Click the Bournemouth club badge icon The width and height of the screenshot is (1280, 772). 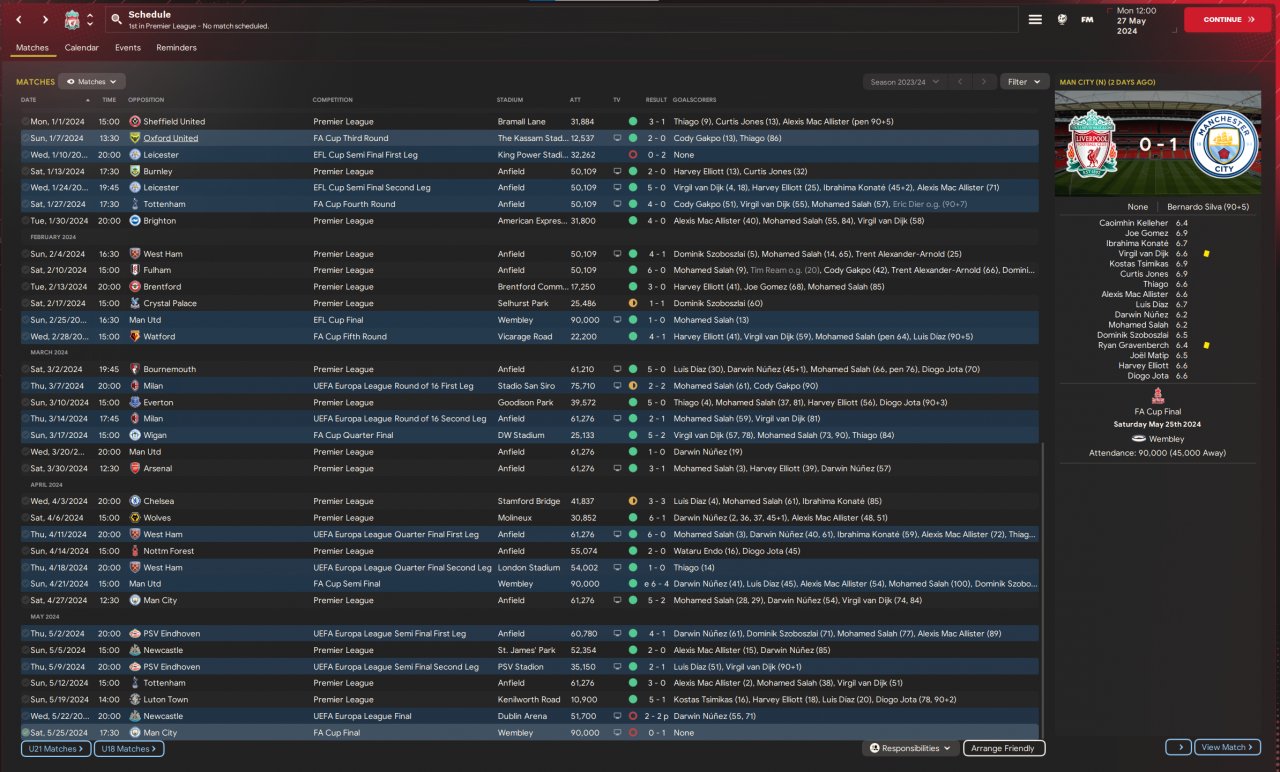click(135, 369)
